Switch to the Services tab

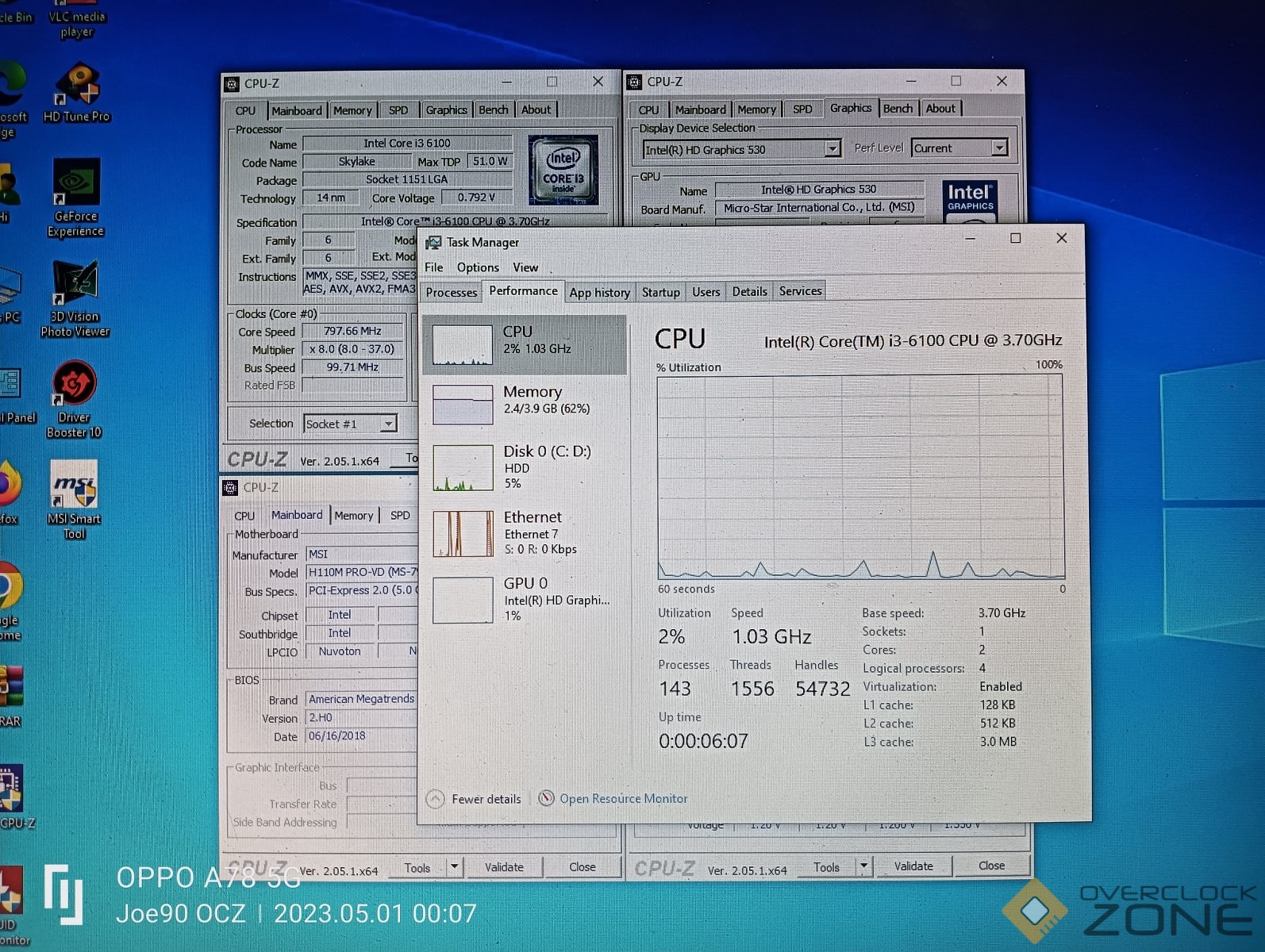800,291
